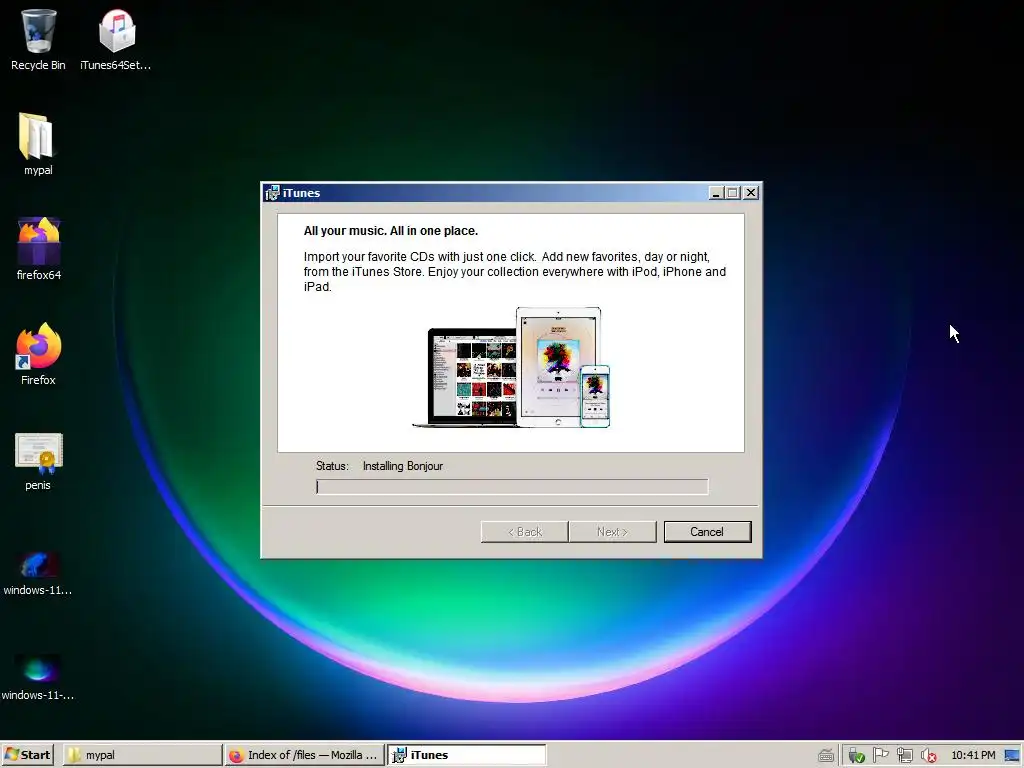Click the 10:41 PM system clock
The image size is (1024, 768).
[x=973, y=755]
